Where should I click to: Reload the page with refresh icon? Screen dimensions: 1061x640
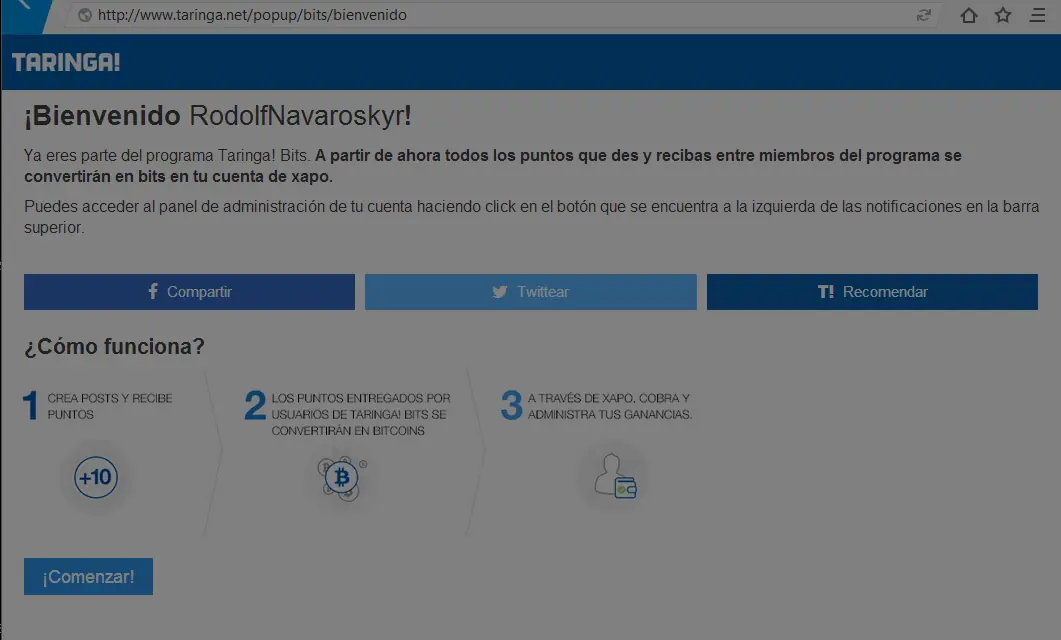[x=924, y=15]
